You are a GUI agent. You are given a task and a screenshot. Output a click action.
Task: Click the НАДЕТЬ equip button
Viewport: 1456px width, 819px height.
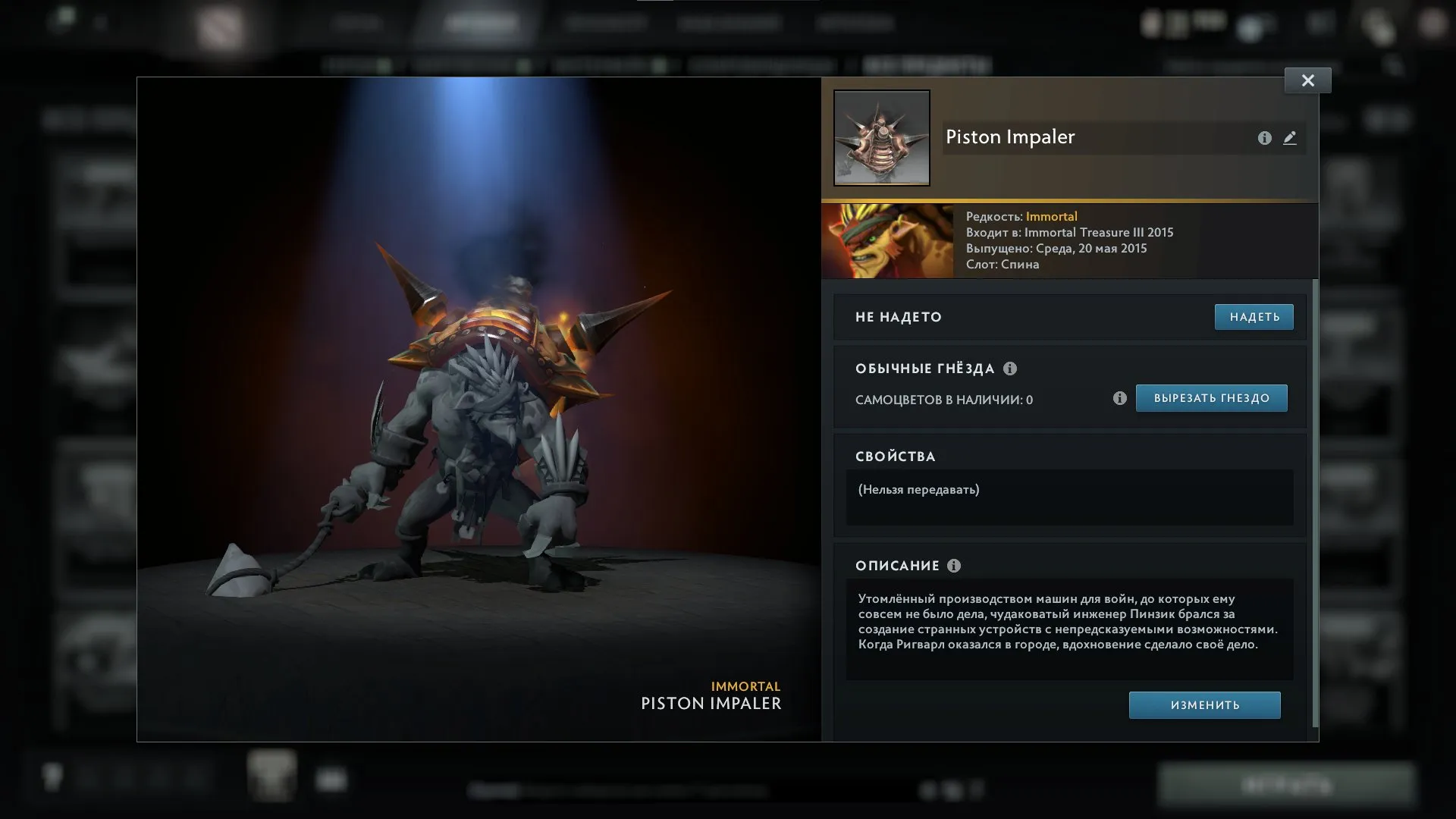tap(1254, 317)
